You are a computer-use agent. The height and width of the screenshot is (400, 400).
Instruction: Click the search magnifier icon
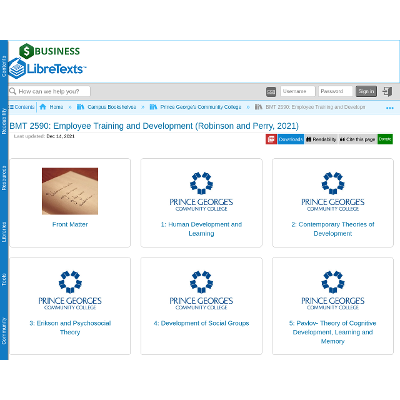coord(13,91)
